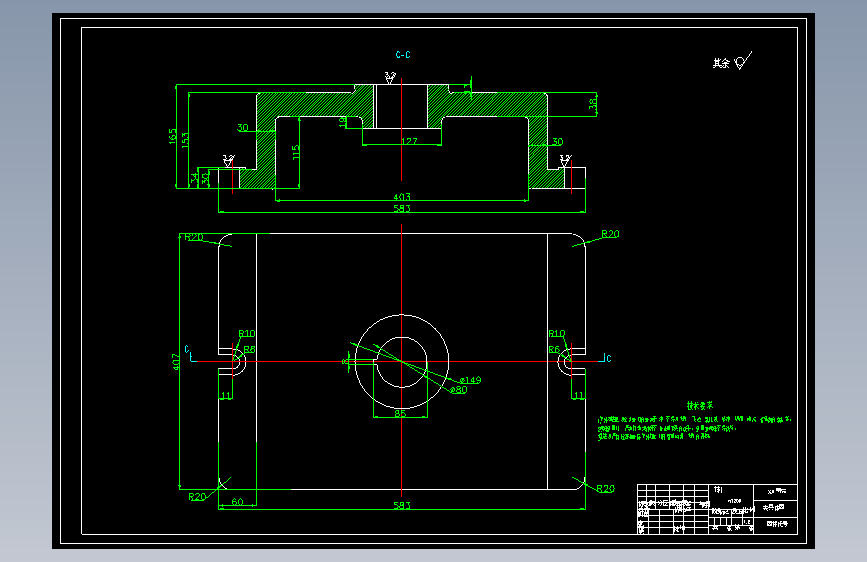The image size is (867, 562).
Task: Click the roughness symbol beside 其余
Action: tap(743, 60)
